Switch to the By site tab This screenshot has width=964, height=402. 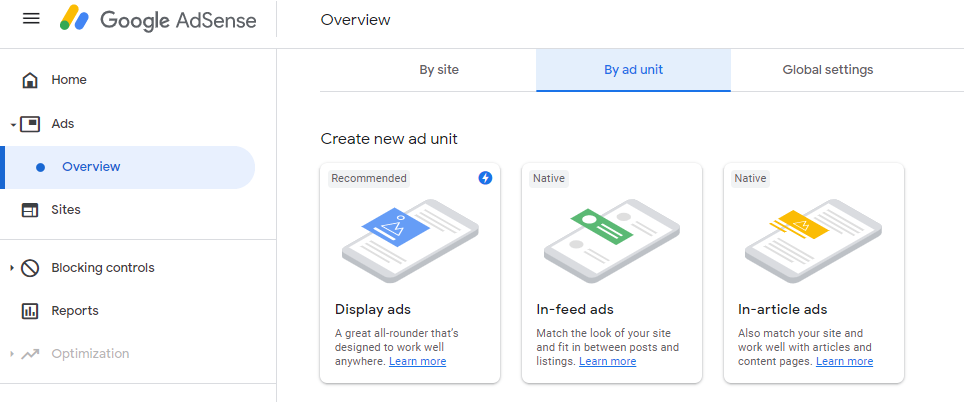click(x=439, y=70)
